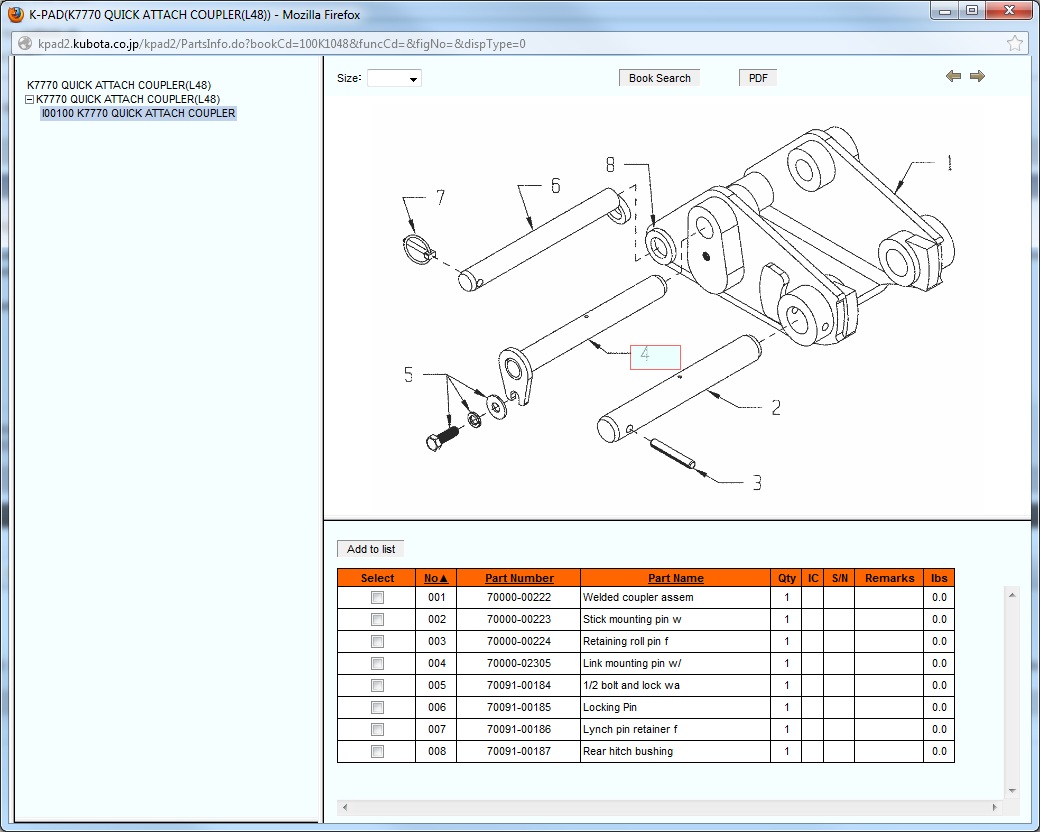
Task: Tick checkbox for part 70091-00184
Action: (x=377, y=685)
